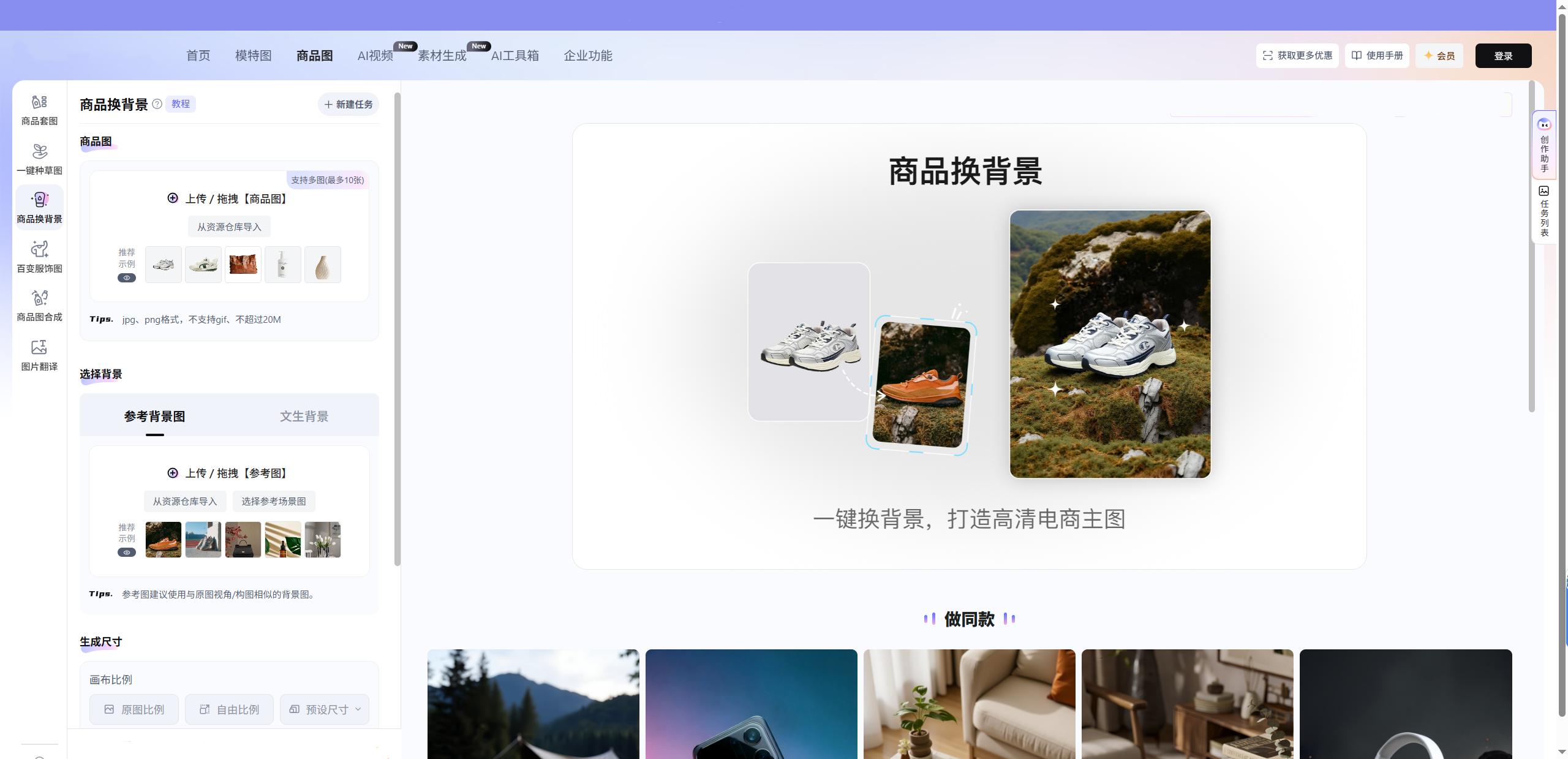Click the 新建任务 button
This screenshot has width=1568, height=759.
point(349,104)
